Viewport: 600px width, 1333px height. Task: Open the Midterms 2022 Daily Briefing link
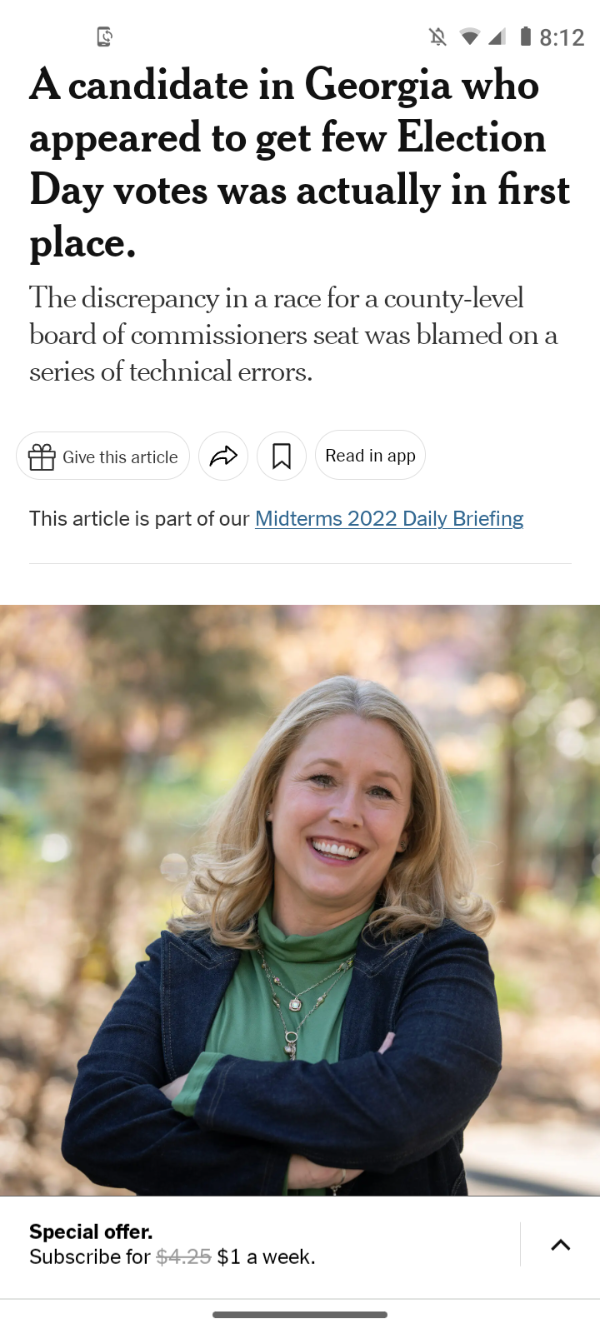point(389,518)
